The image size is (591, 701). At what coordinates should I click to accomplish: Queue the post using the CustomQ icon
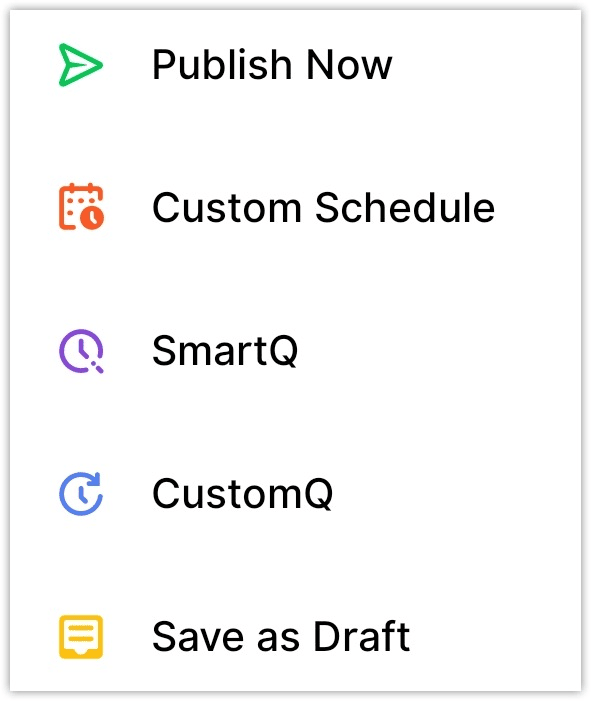pyautogui.click(x=81, y=494)
